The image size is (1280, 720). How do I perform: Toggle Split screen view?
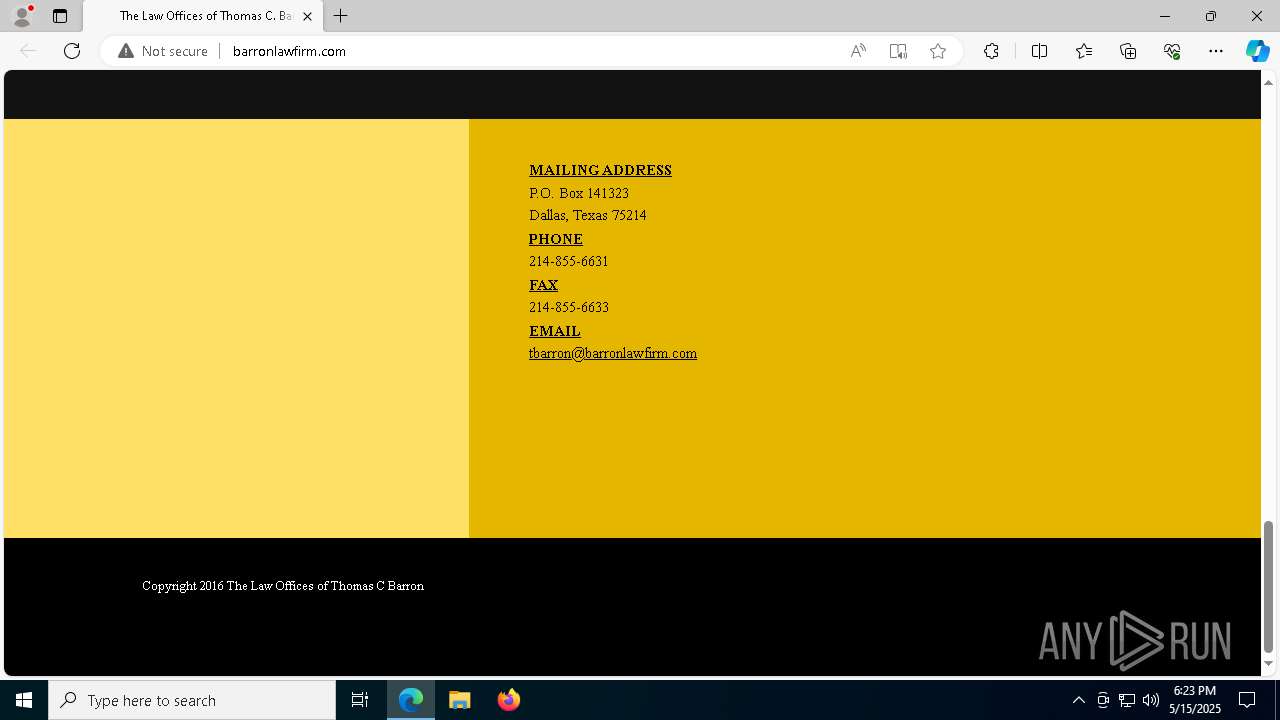tap(1039, 51)
